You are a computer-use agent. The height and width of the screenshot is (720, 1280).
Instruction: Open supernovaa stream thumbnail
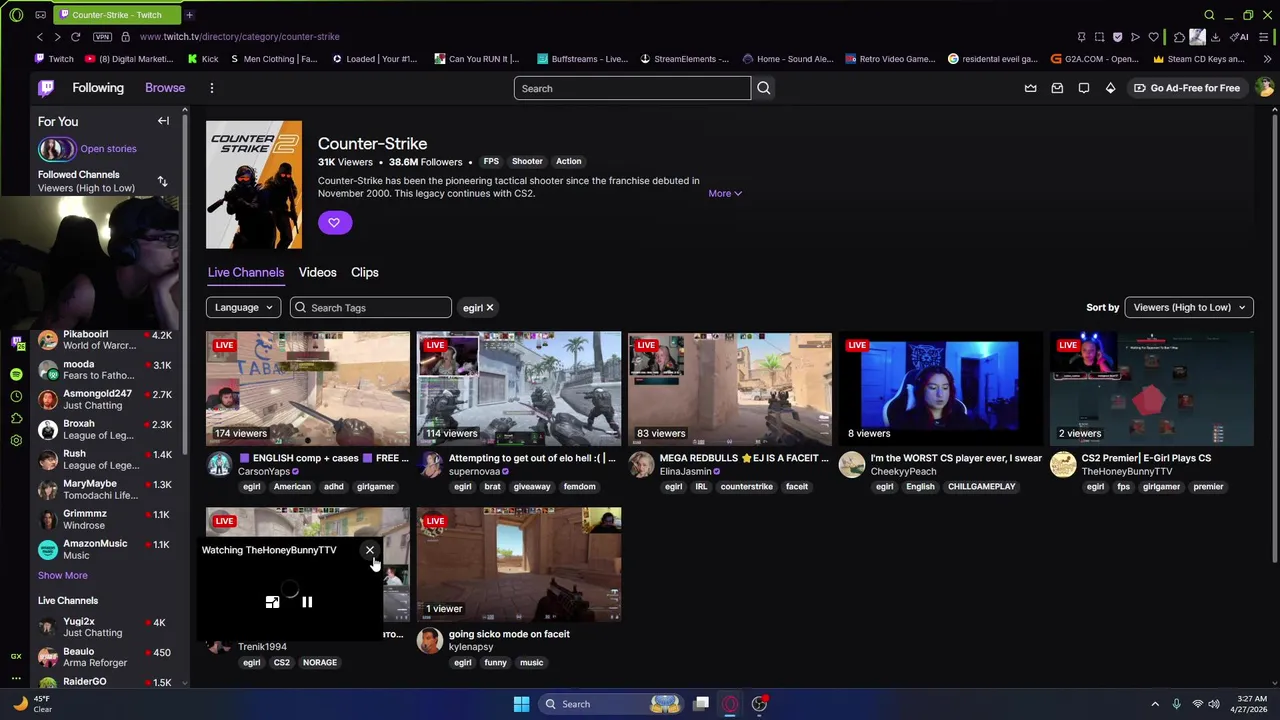(x=518, y=388)
